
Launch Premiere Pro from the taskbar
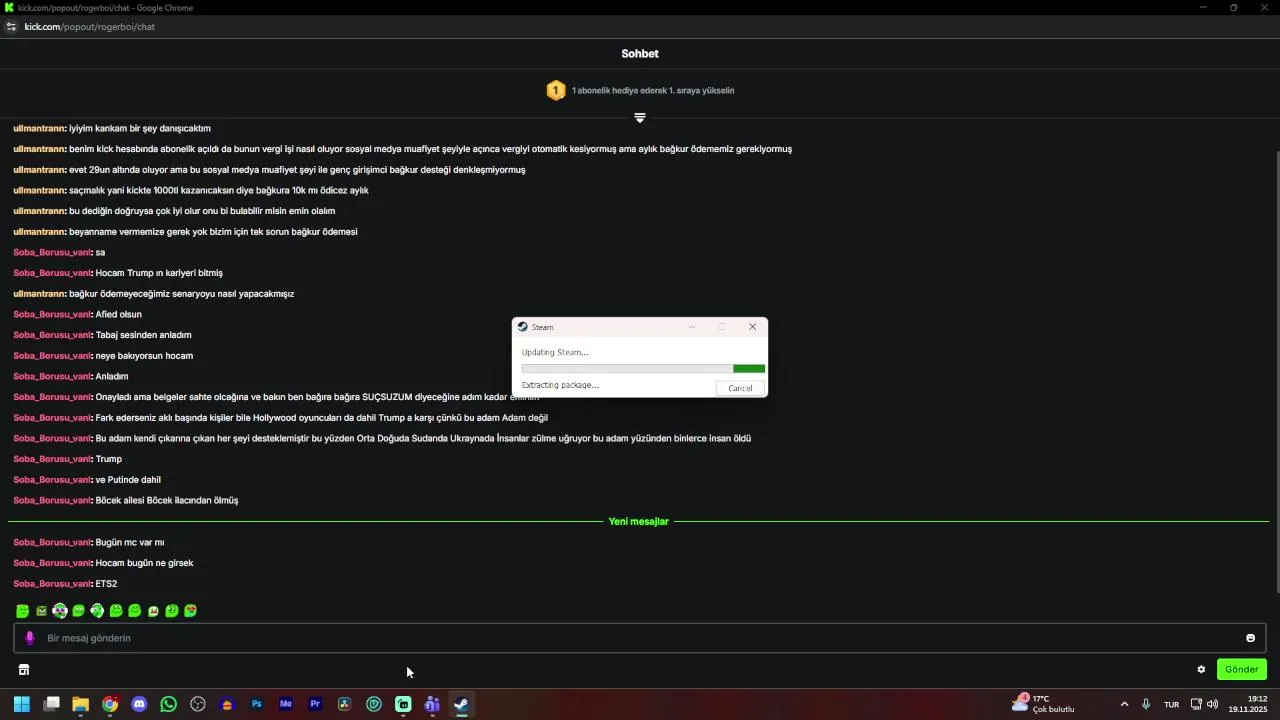[315, 704]
